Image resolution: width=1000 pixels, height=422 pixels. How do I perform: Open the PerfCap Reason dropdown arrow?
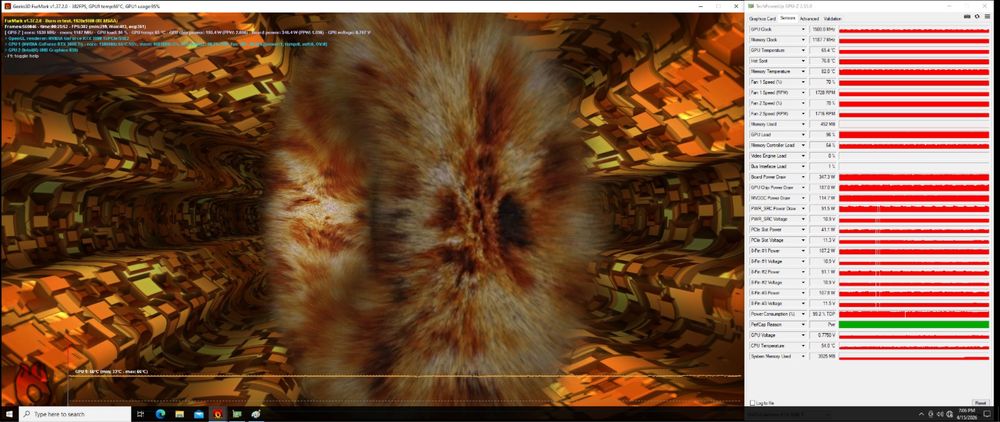tap(802, 324)
